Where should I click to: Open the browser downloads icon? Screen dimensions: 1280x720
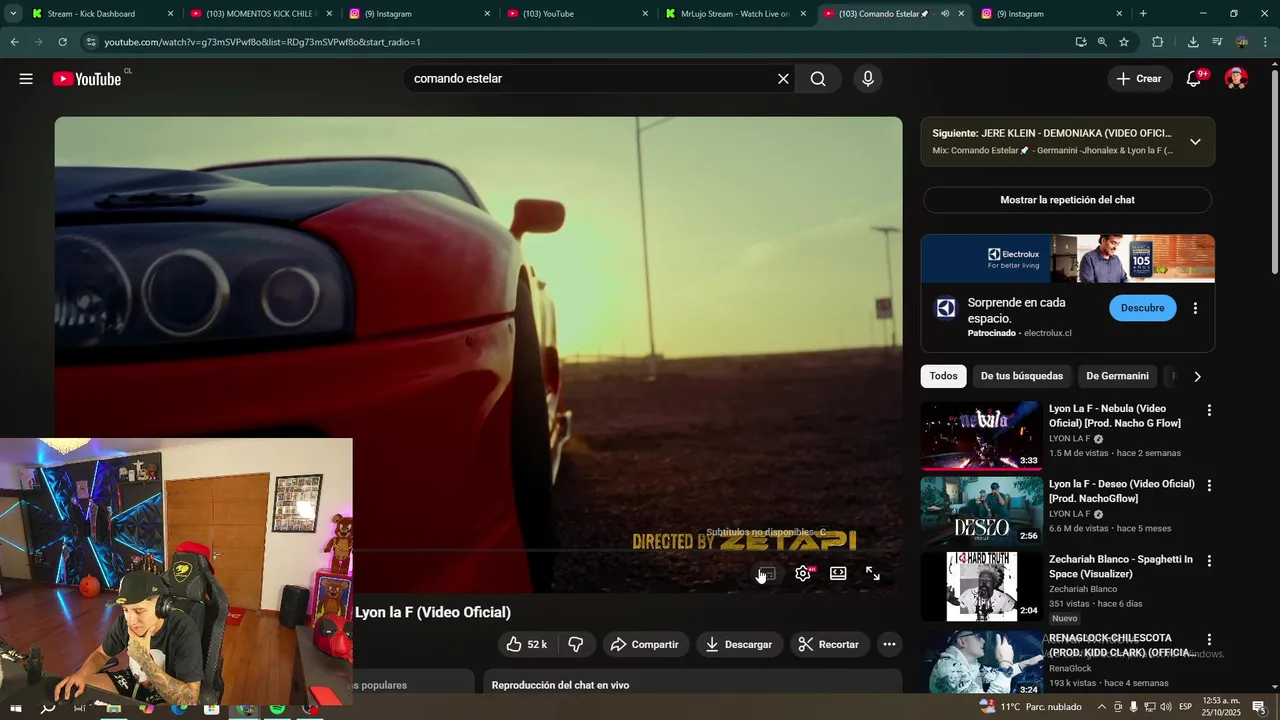click(x=1193, y=42)
